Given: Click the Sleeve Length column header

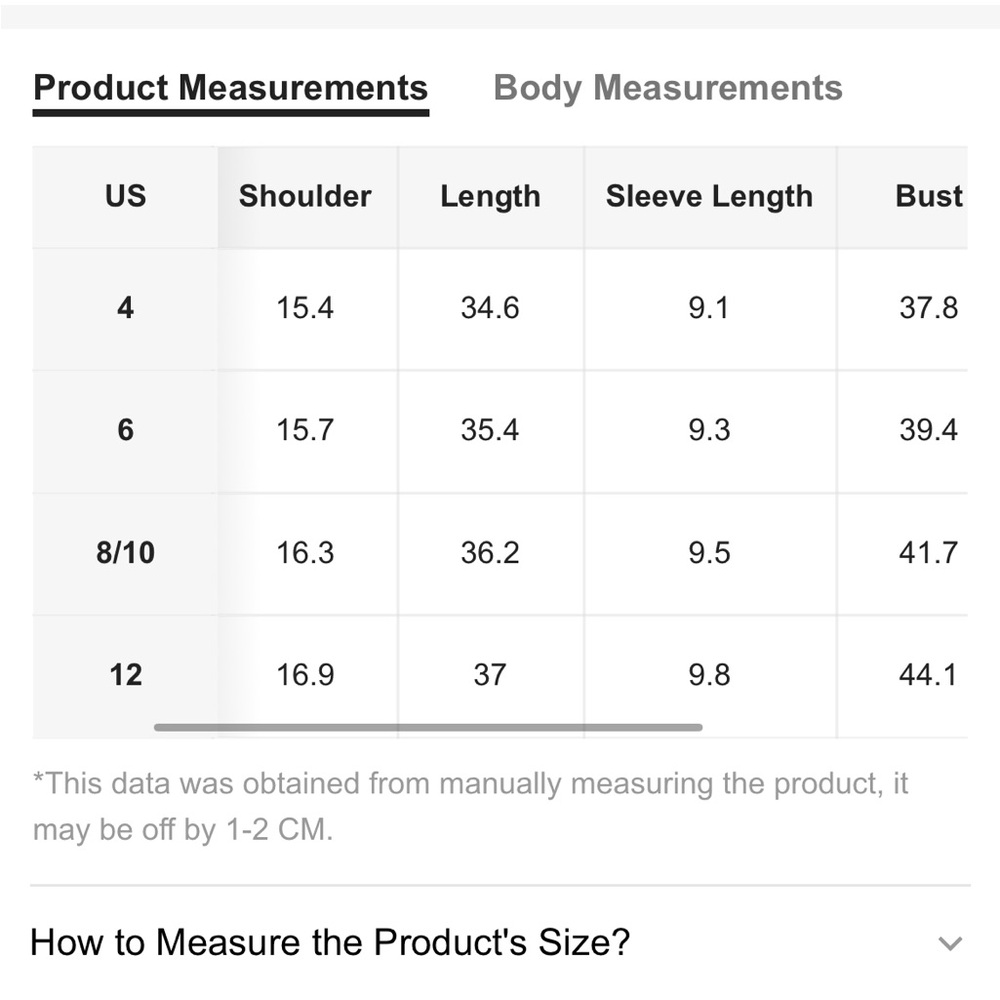Looking at the screenshot, I should [709, 196].
